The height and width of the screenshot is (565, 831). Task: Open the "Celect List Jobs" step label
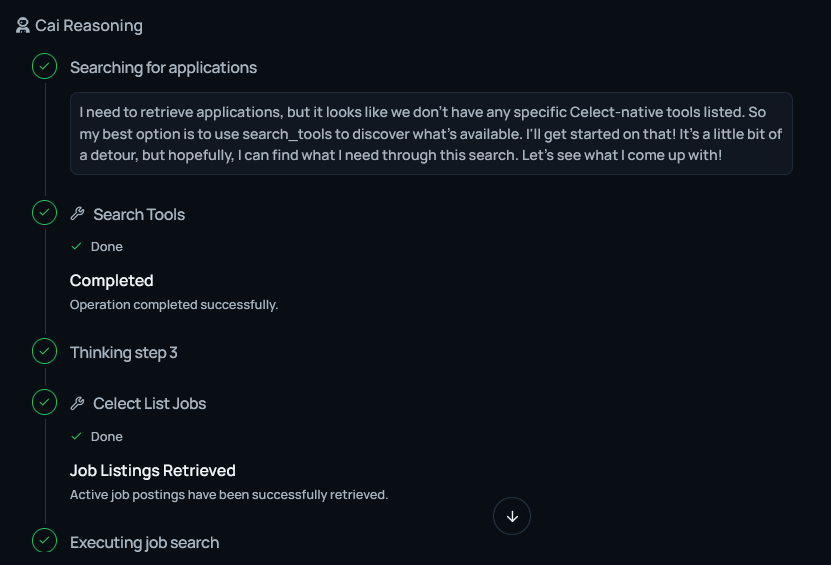[150, 404]
